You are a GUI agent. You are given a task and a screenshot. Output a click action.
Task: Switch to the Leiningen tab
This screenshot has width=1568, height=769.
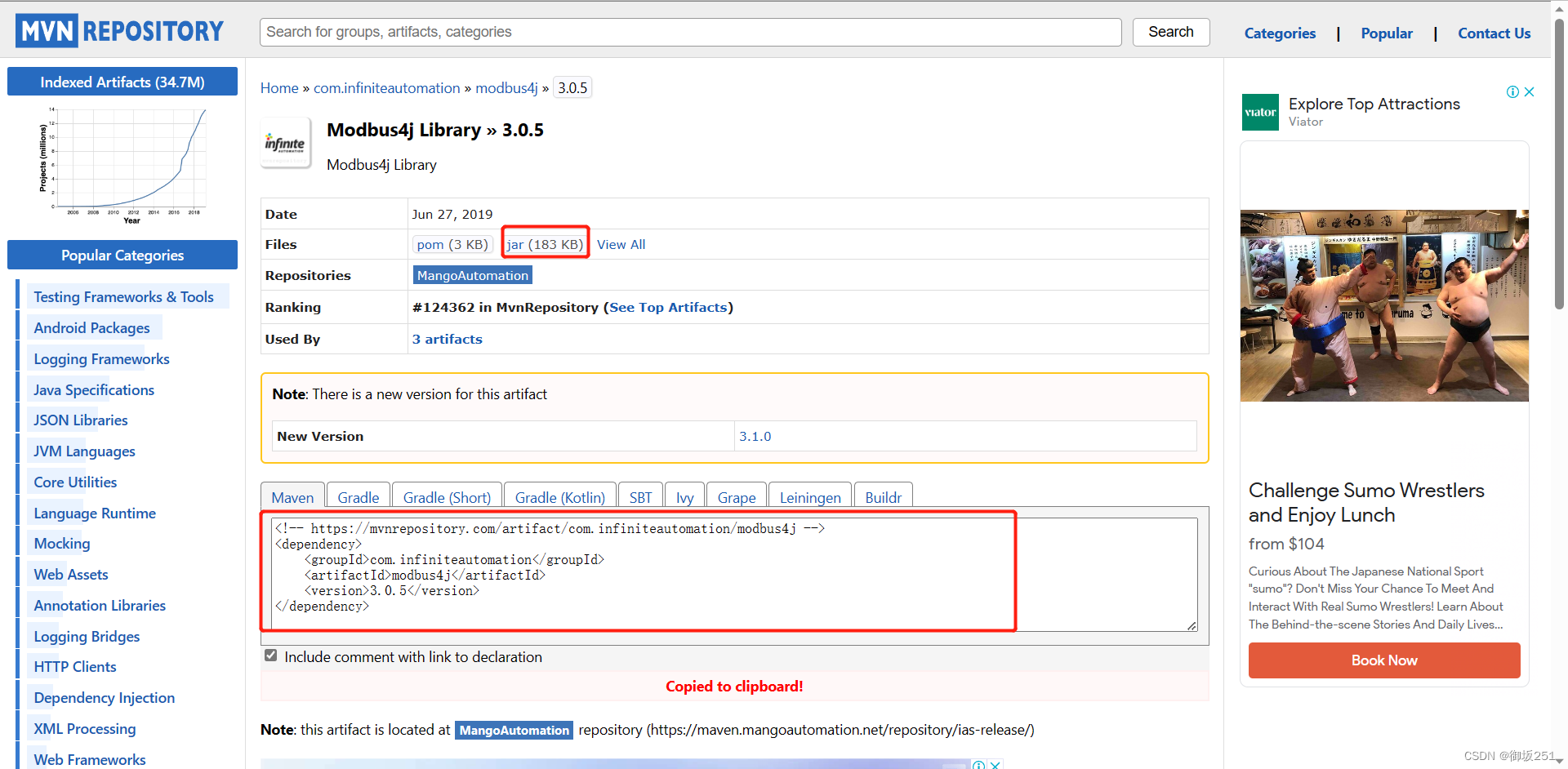pos(809,497)
